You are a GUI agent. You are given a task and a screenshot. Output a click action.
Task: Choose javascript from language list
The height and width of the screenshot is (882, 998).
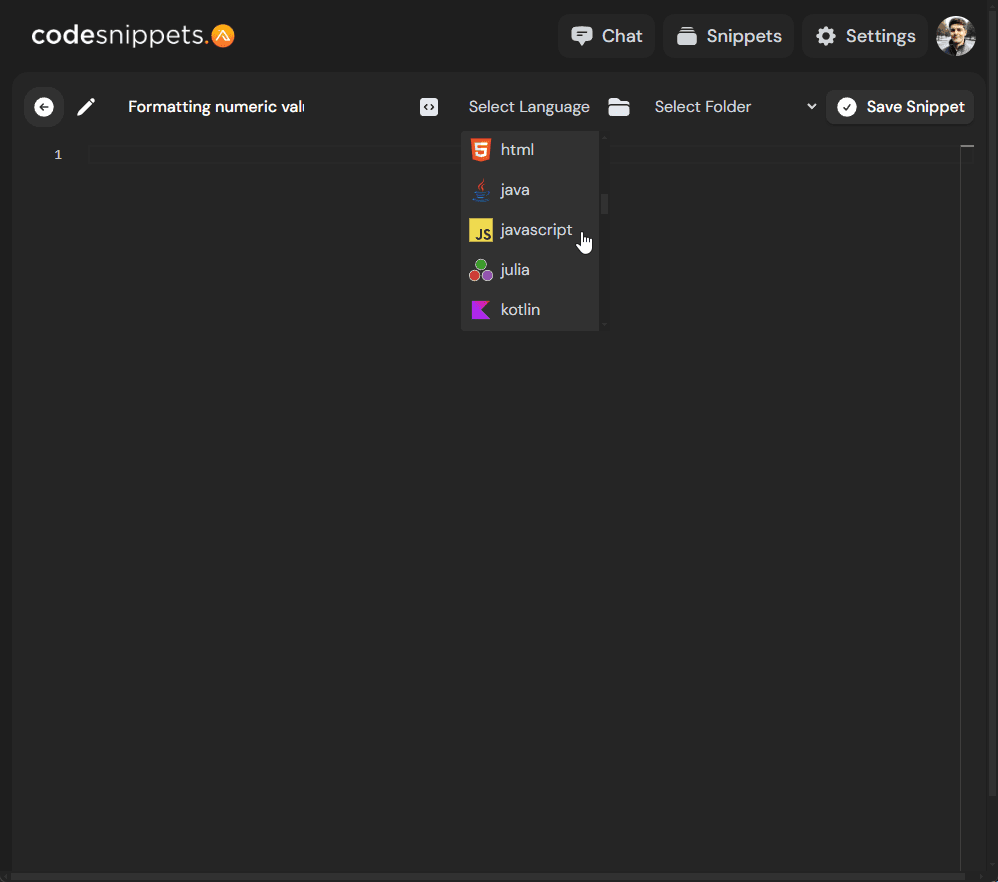point(530,230)
